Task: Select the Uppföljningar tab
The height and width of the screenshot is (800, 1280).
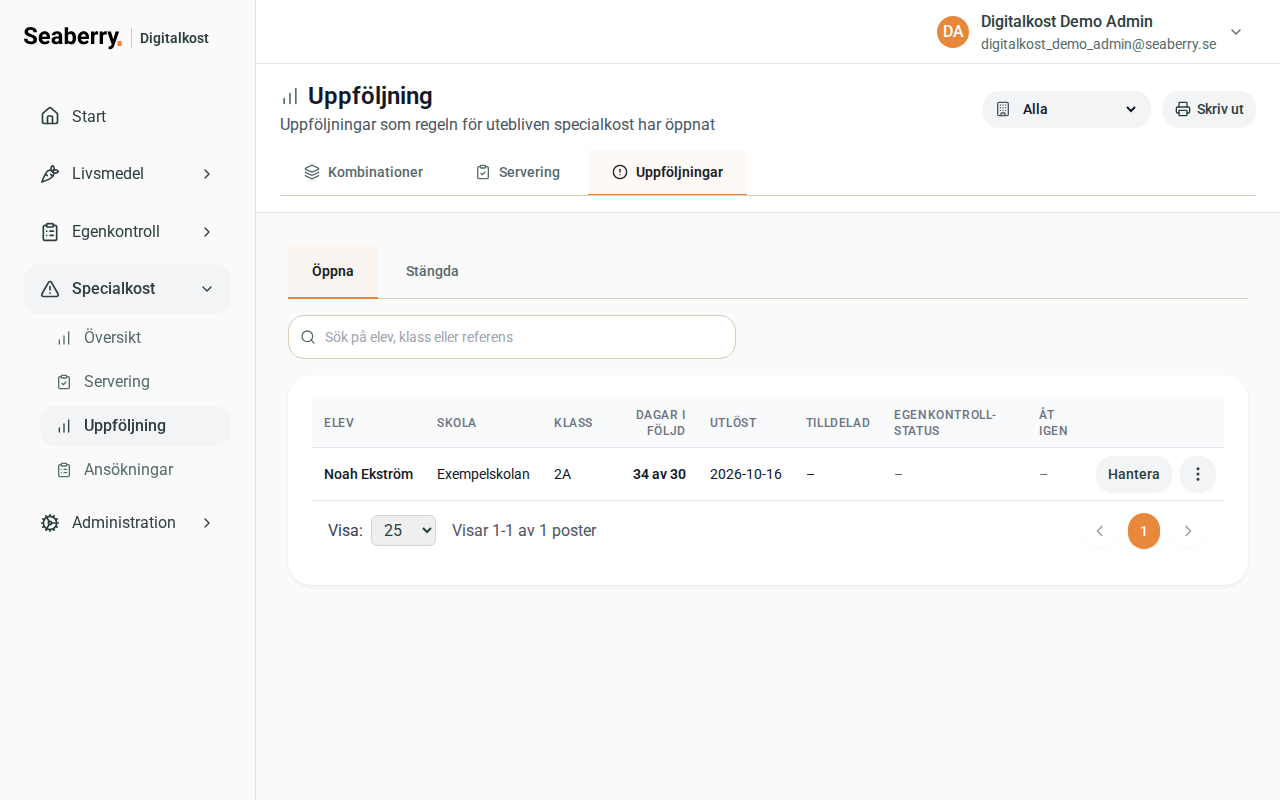Action: (x=667, y=172)
